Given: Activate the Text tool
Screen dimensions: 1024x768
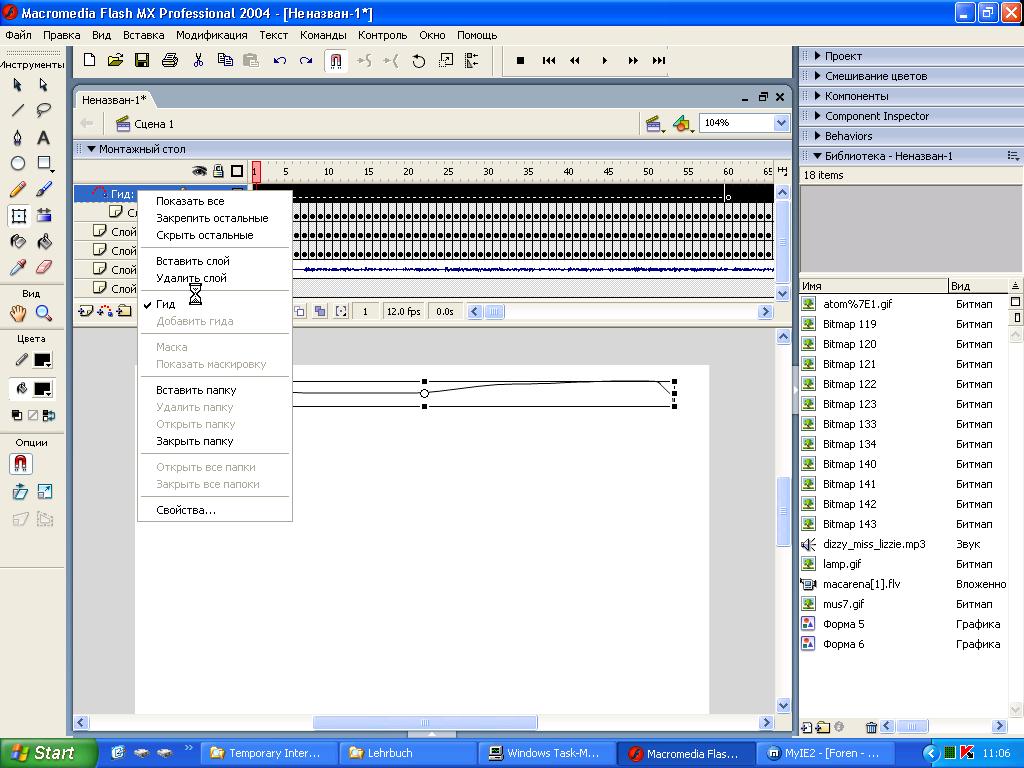Looking at the screenshot, I should [44, 137].
